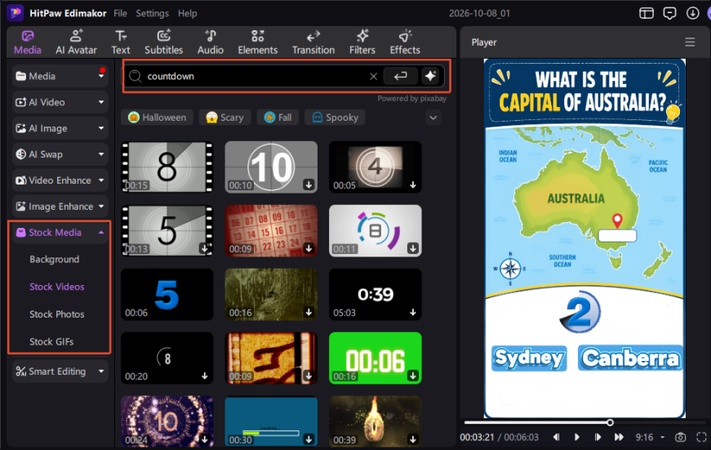Download the golden fire zero clip 00:39
The height and width of the screenshot is (450, 711).
[x=413, y=440]
